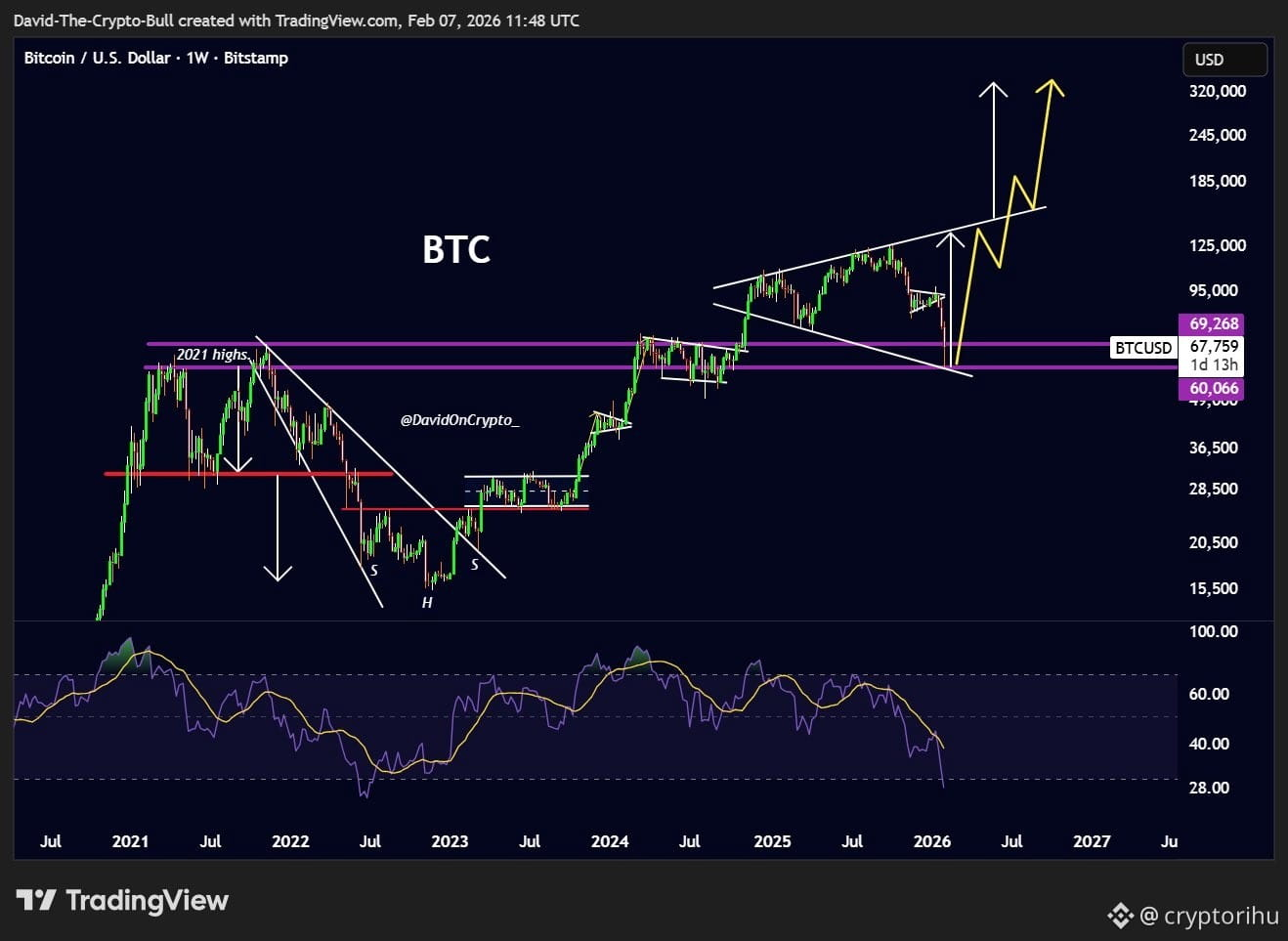This screenshot has width=1288, height=941.
Task: Select the "H" head label annotation
Action: [427, 603]
